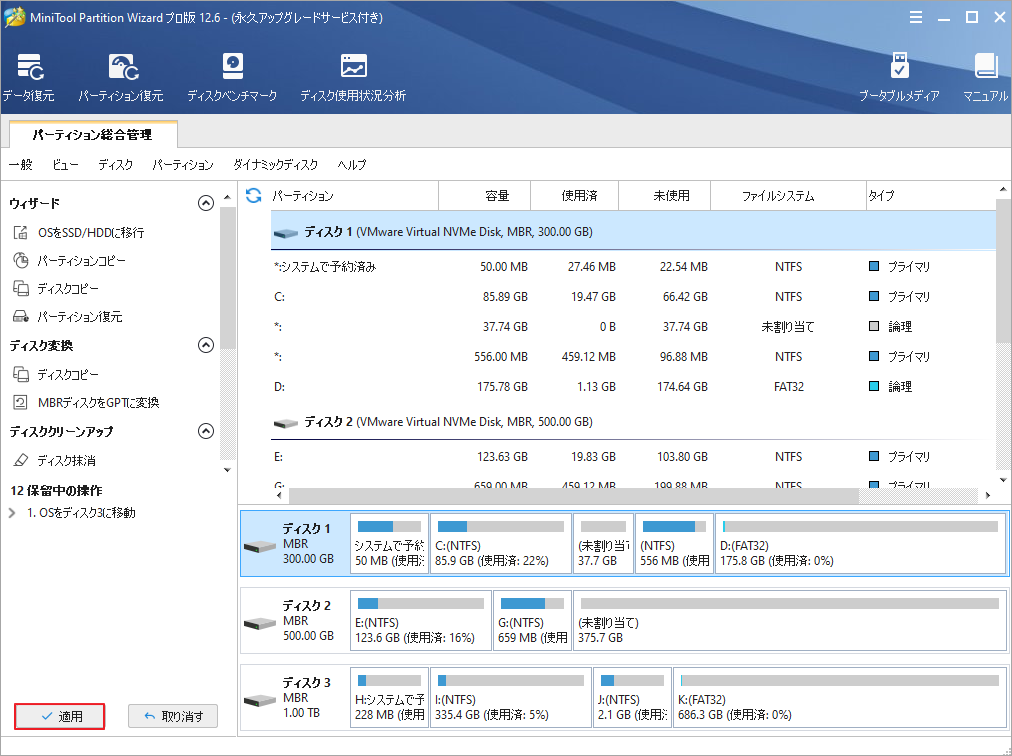Launch パーティション復元 from the toolbar
Screen dimensions: 1012x756
(121, 77)
